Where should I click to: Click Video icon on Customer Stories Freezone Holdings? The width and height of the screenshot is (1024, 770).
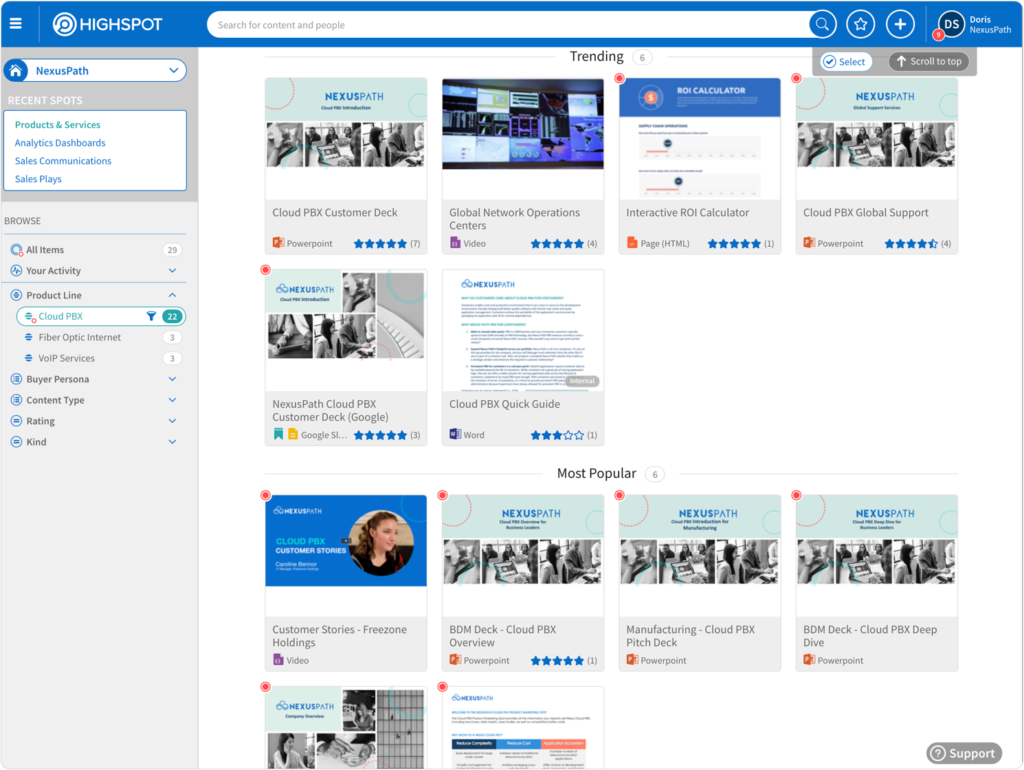[x=278, y=660]
